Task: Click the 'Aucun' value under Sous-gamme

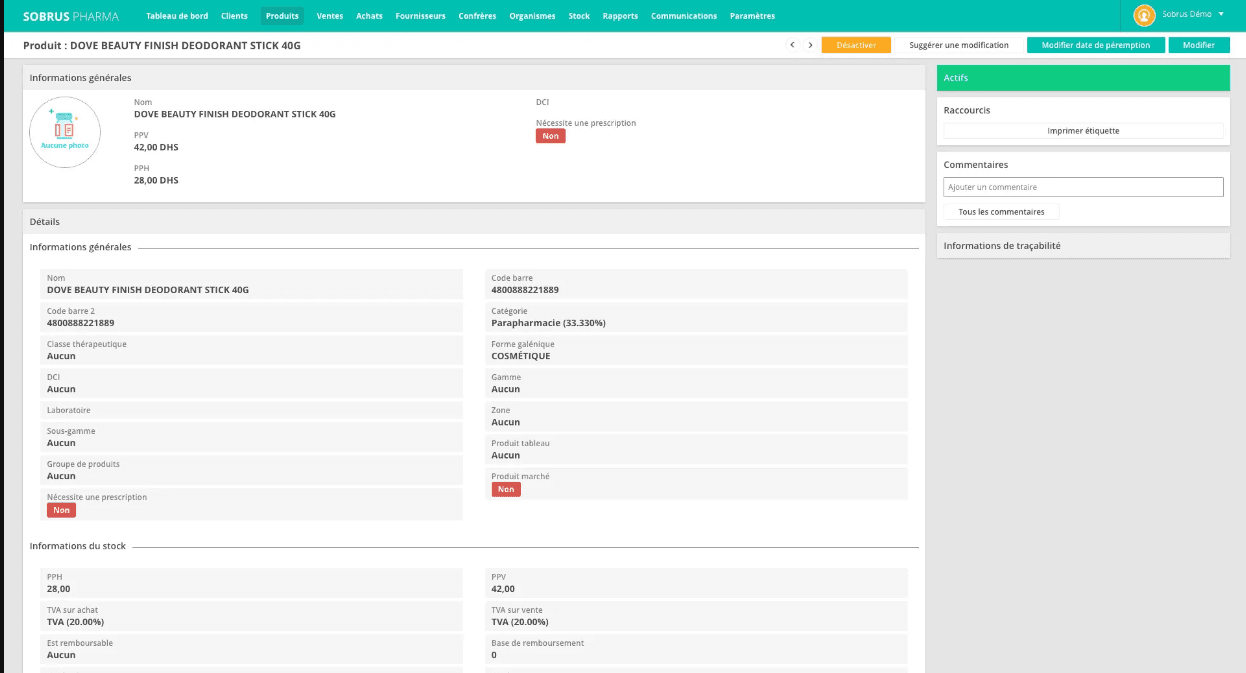Action: (x=61, y=443)
